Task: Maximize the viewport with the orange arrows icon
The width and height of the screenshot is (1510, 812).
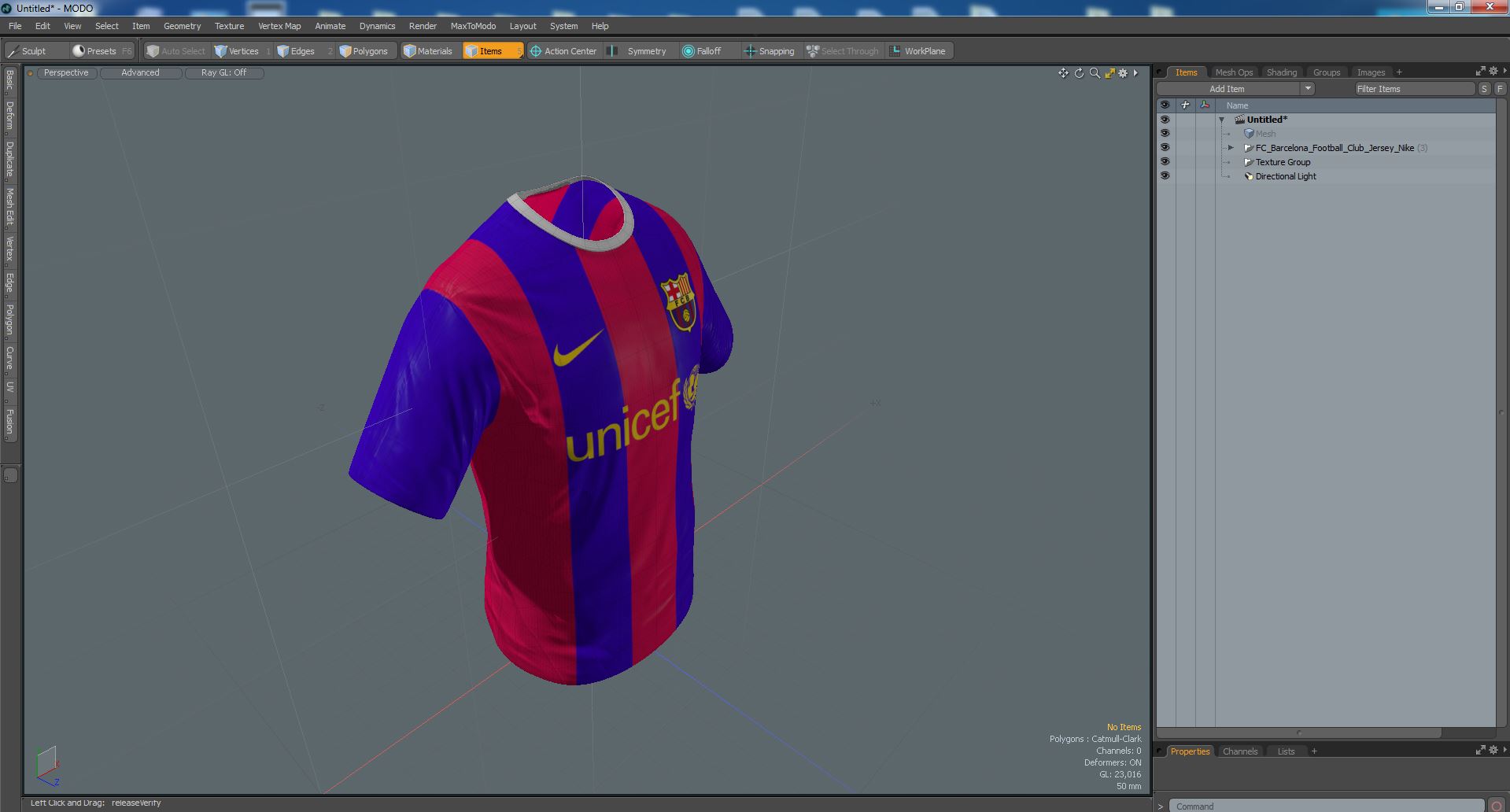Action: 1109,73
